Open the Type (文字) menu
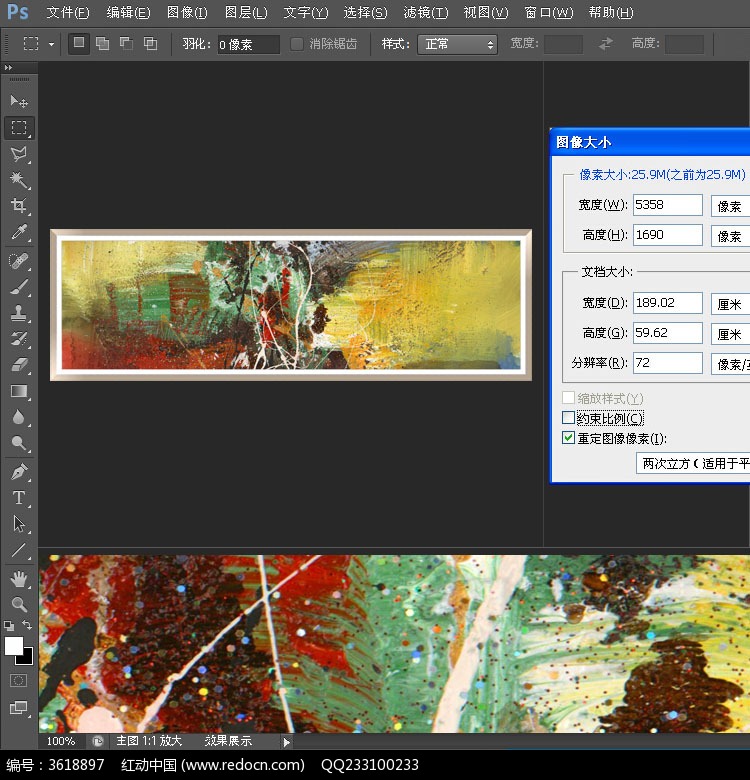 [305, 12]
